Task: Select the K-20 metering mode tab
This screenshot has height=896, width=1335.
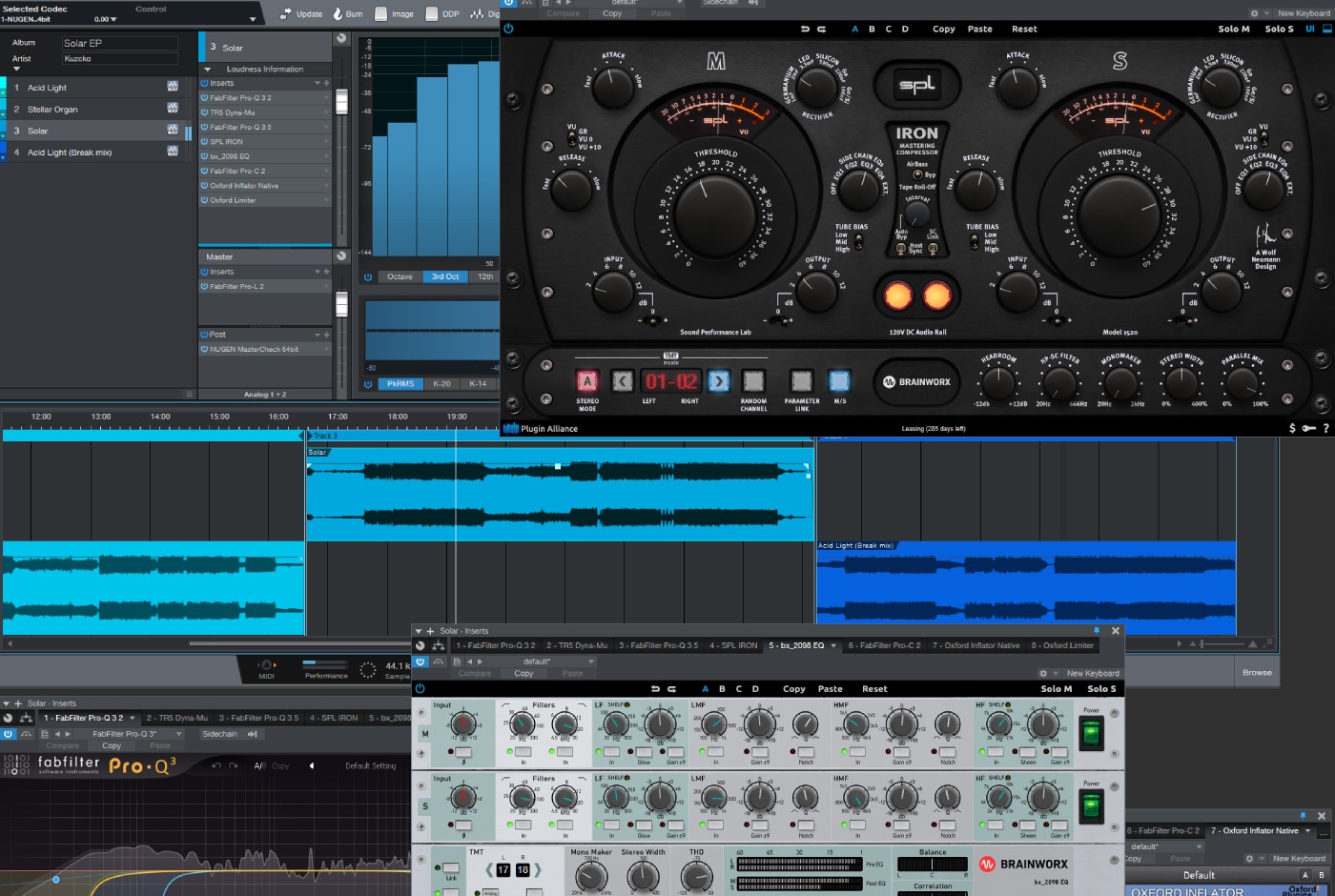Action: [441, 383]
